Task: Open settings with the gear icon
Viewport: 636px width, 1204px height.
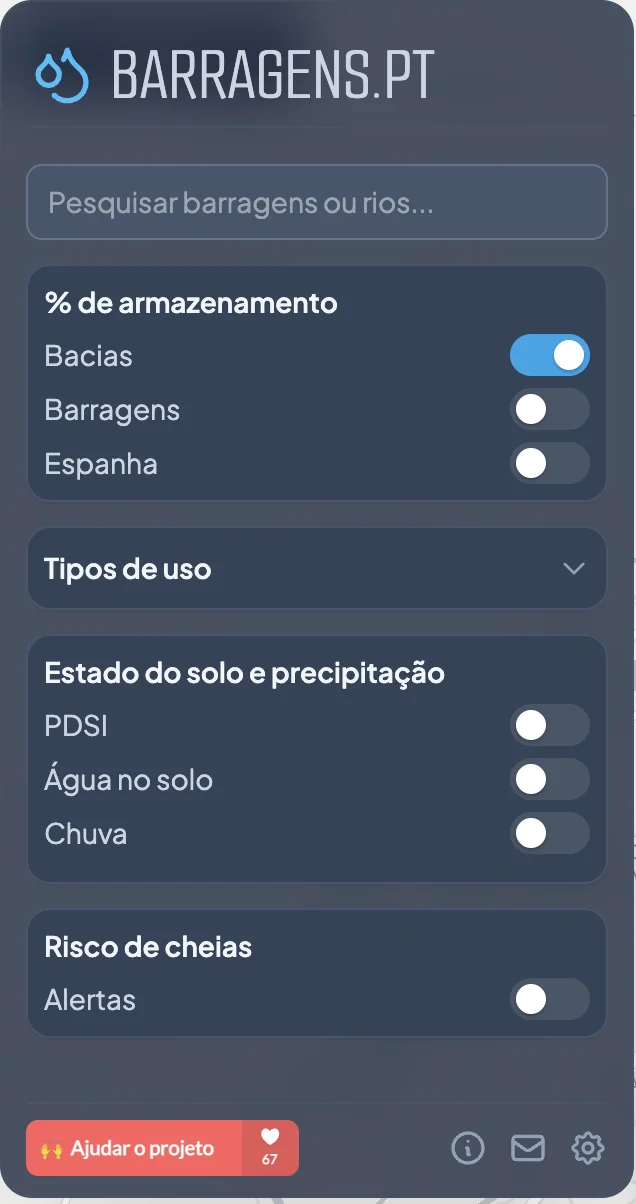Action: (x=588, y=1148)
